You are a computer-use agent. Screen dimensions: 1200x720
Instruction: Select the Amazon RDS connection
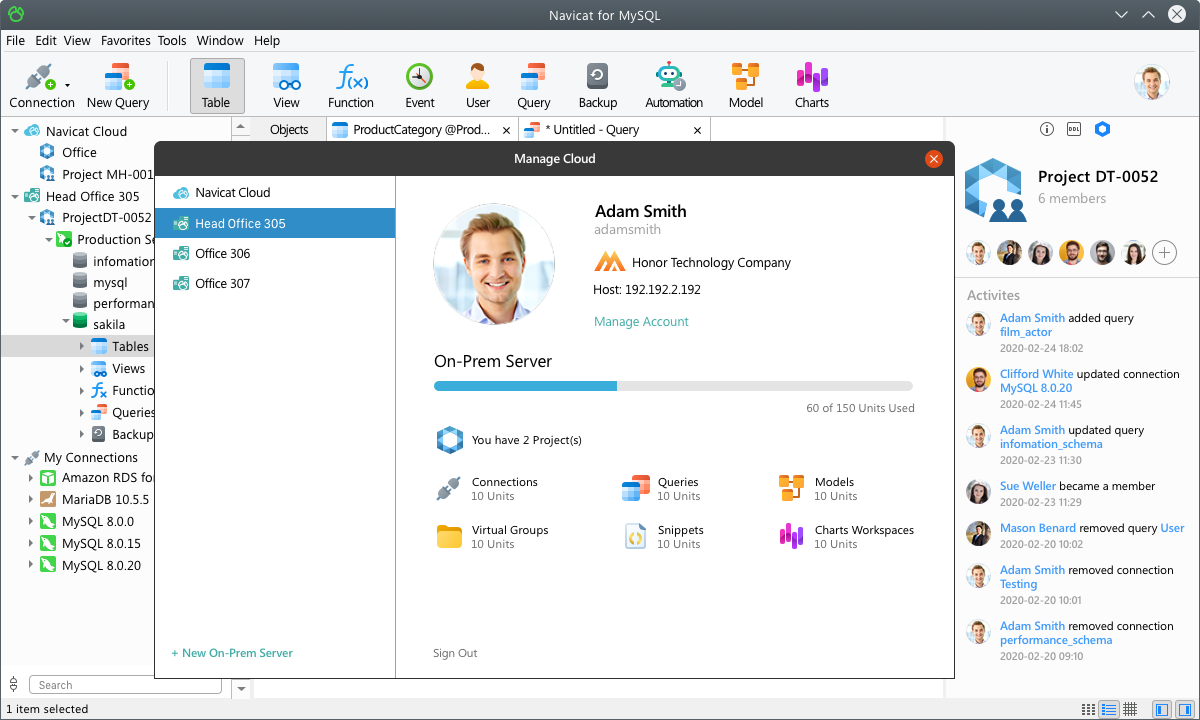(96, 478)
